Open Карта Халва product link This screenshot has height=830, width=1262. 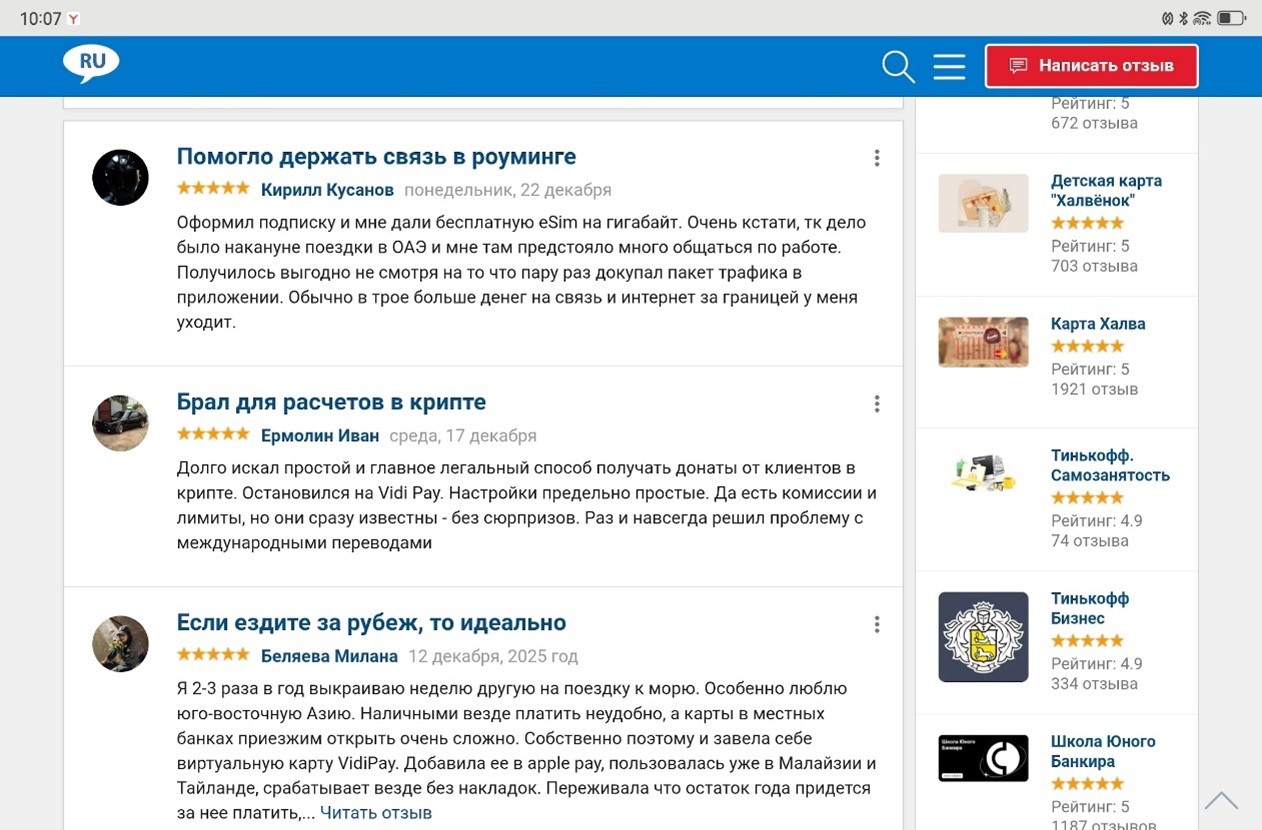point(1098,324)
